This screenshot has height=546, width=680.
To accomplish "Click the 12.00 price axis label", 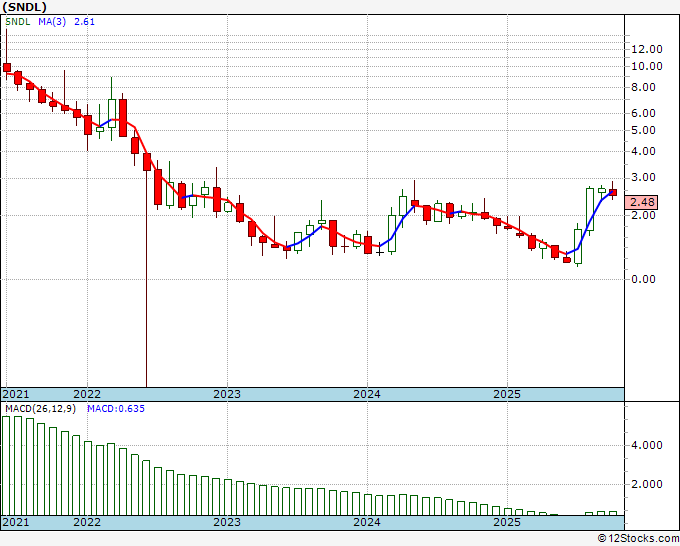I will click(645, 48).
